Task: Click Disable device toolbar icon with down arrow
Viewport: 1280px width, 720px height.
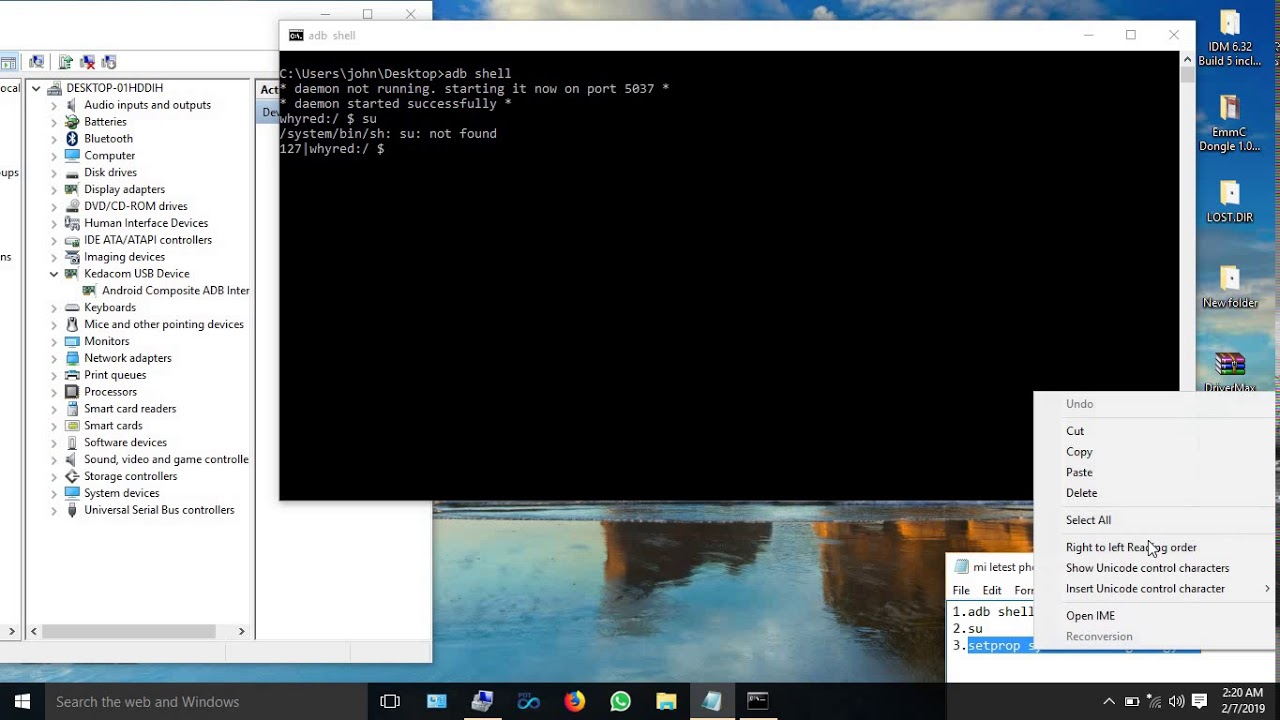Action: tap(109, 62)
